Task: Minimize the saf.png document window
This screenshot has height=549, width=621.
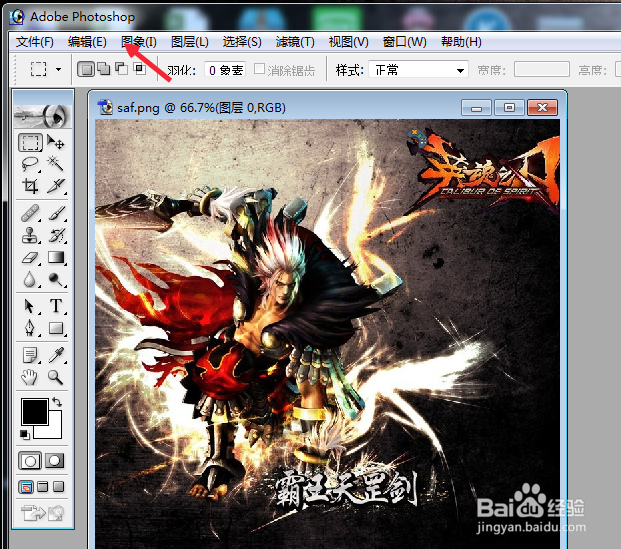Action: click(x=476, y=108)
